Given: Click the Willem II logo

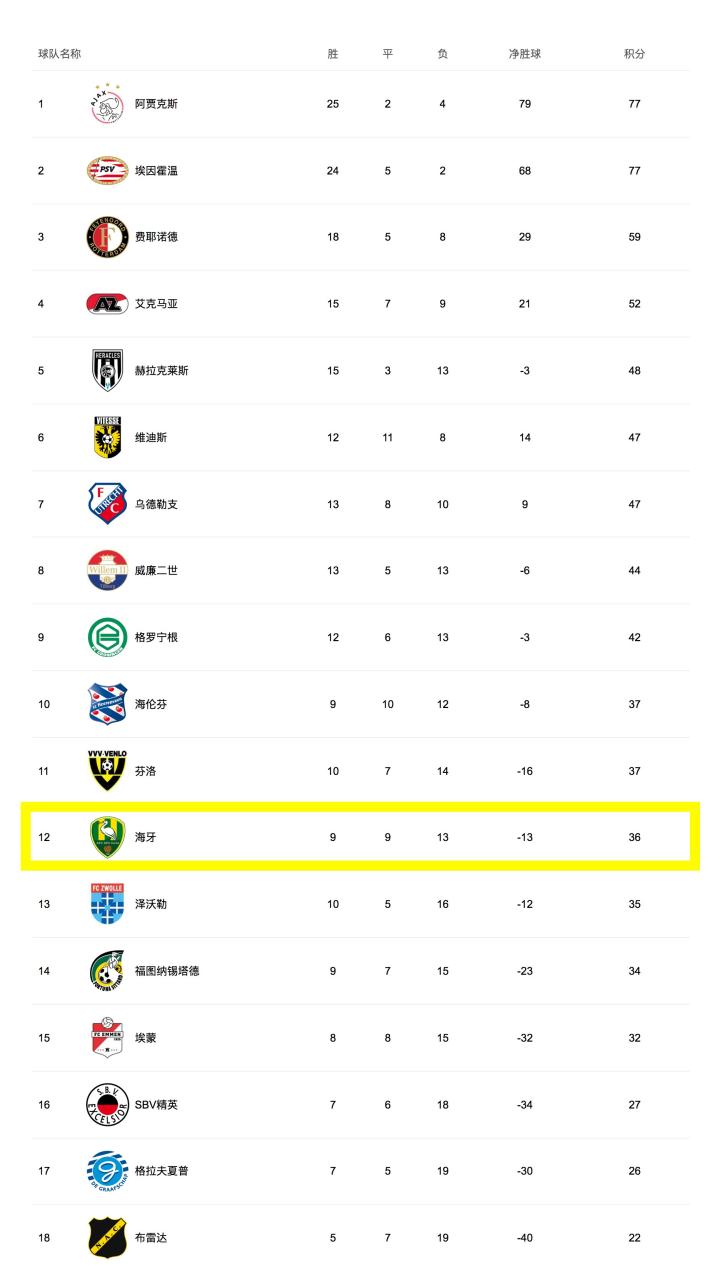Looking at the screenshot, I should [x=106, y=570].
